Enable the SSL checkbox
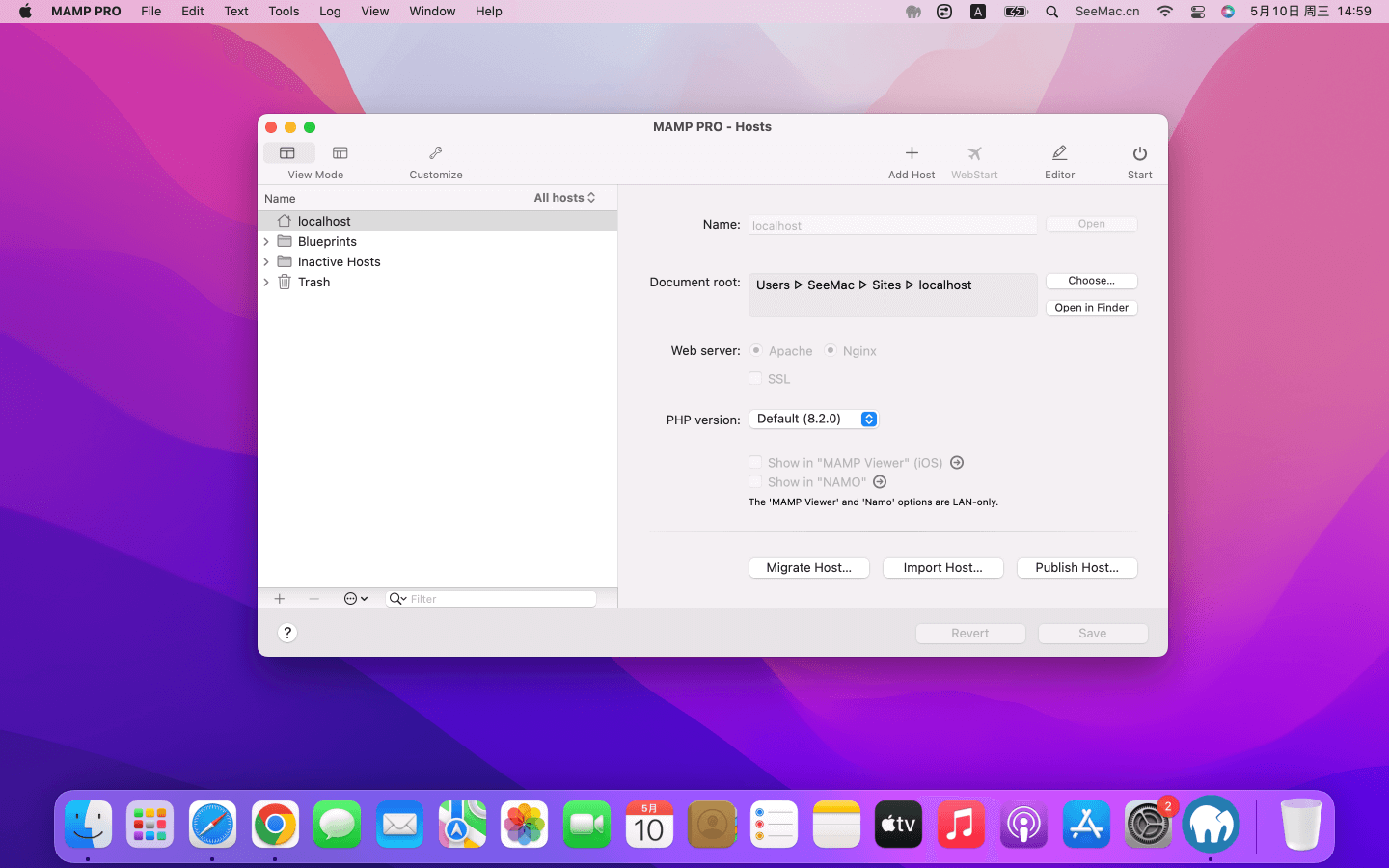Screen dimensions: 1389x868 click(x=755, y=379)
